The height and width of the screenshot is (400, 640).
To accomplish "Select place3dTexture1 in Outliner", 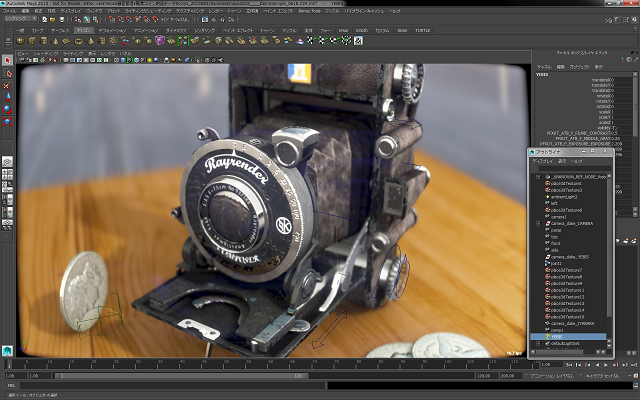I will tap(566, 183).
